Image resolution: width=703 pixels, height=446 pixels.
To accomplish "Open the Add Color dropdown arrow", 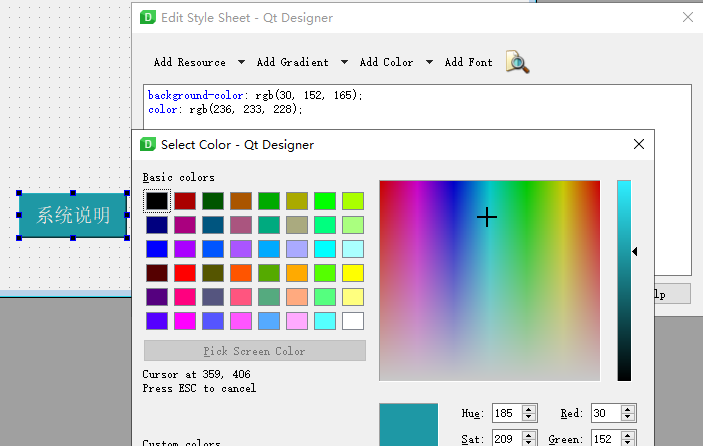I will [x=429, y=62].
